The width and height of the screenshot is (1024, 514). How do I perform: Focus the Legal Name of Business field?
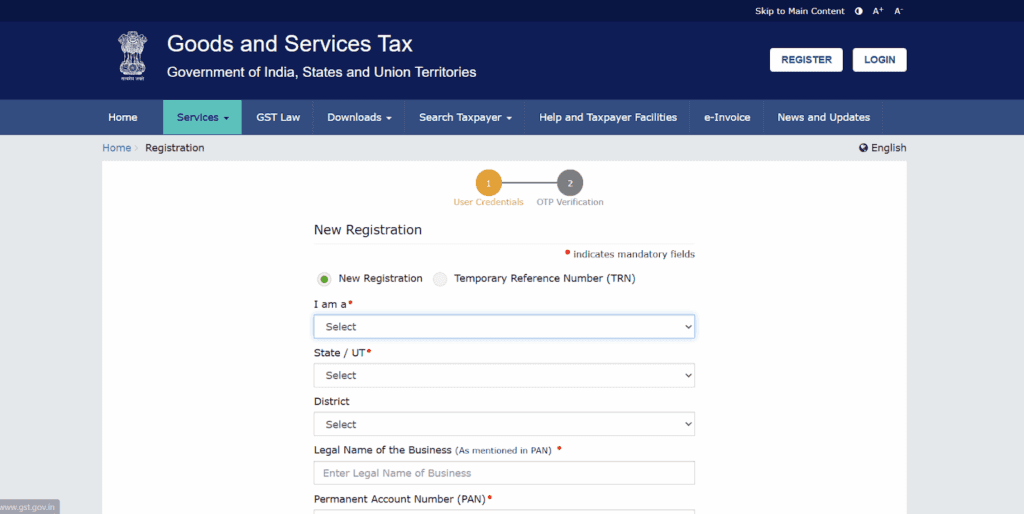(x=504, y=473)
